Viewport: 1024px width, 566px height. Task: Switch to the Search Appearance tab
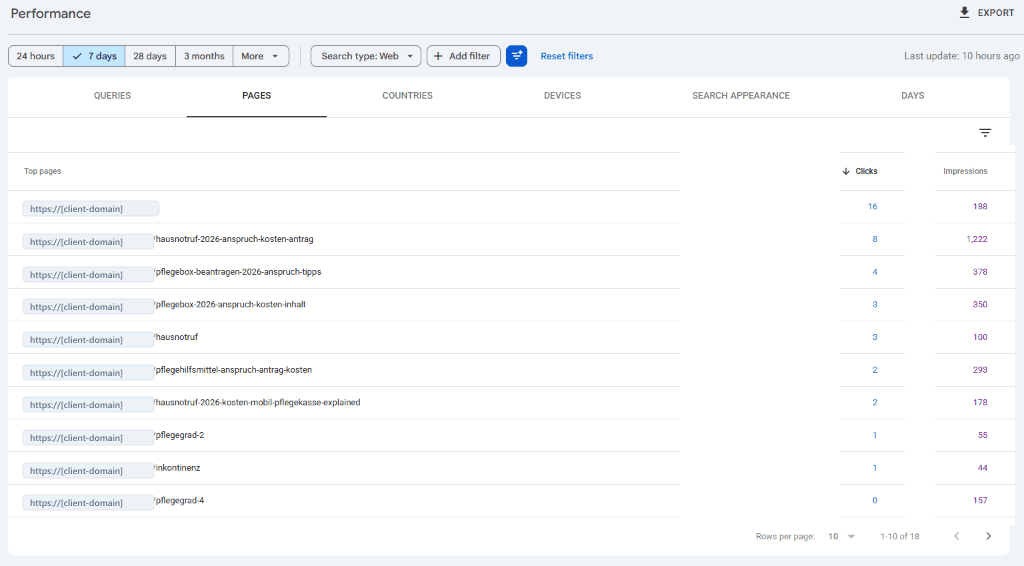click(741, 95)
